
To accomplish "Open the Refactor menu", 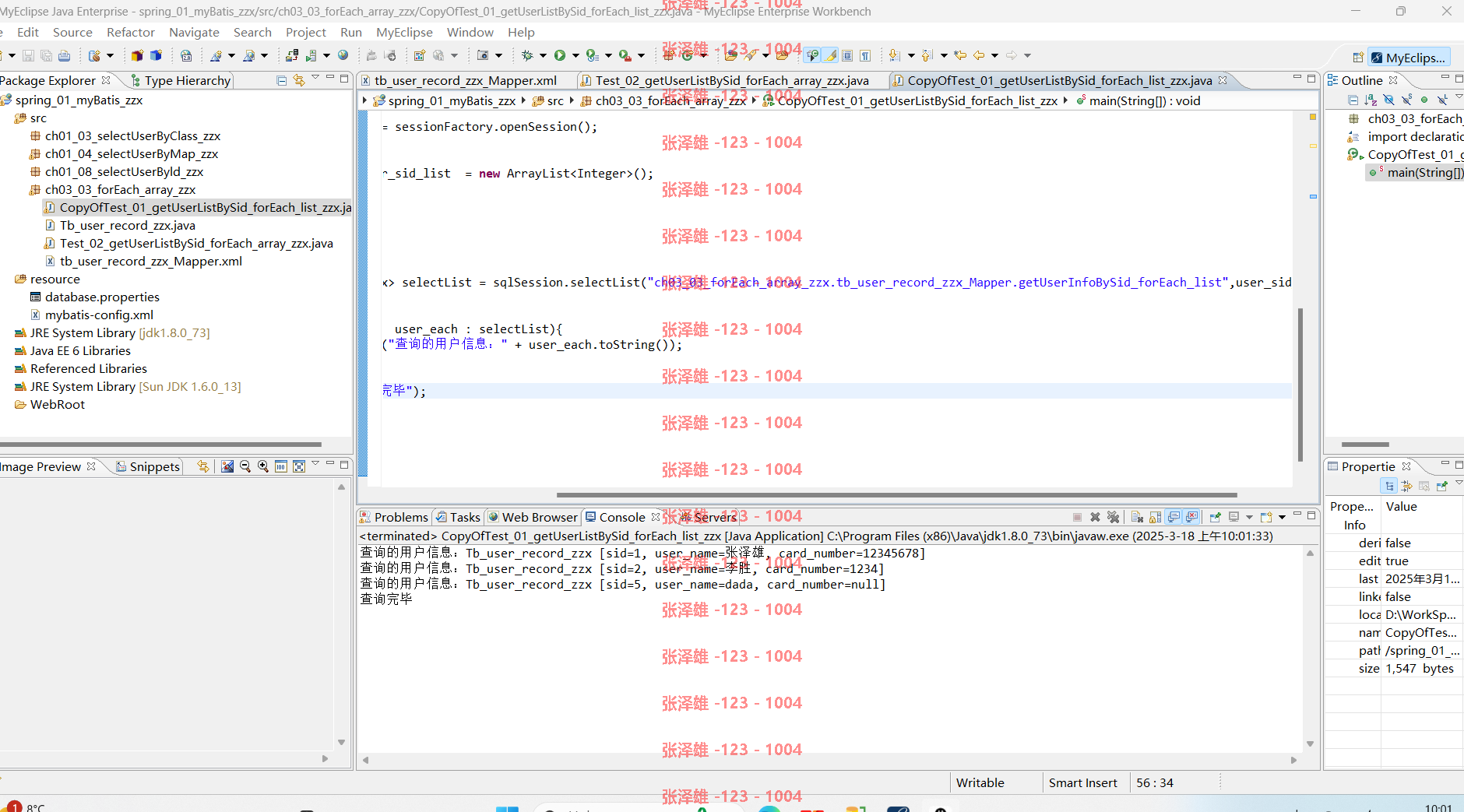I will pyautogui.click(x=131, y=32).
